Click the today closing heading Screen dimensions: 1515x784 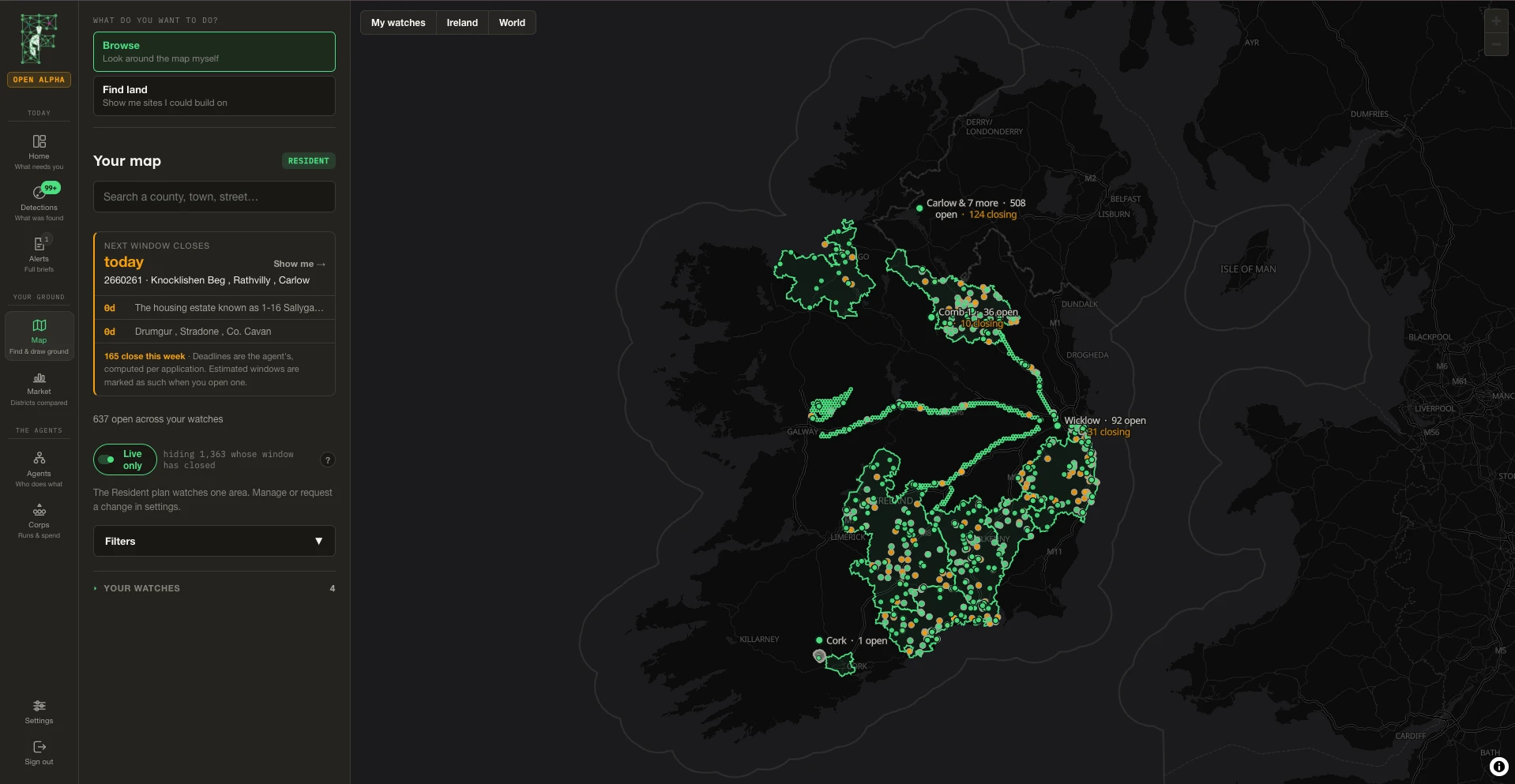[x=124, y=262]
